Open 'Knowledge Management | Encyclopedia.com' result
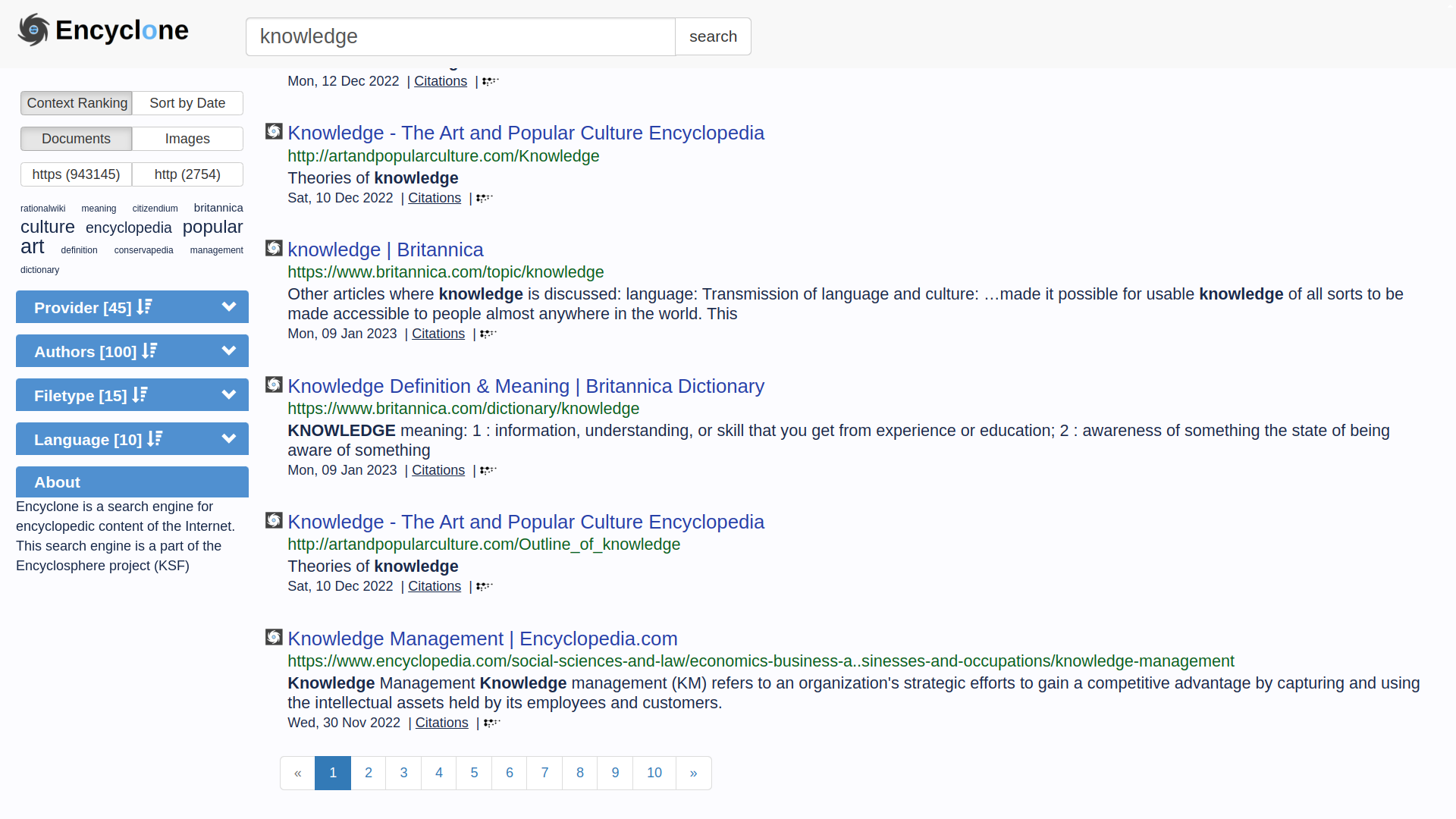The width and height of the screenshot is (1456, 819). (482, 639)
